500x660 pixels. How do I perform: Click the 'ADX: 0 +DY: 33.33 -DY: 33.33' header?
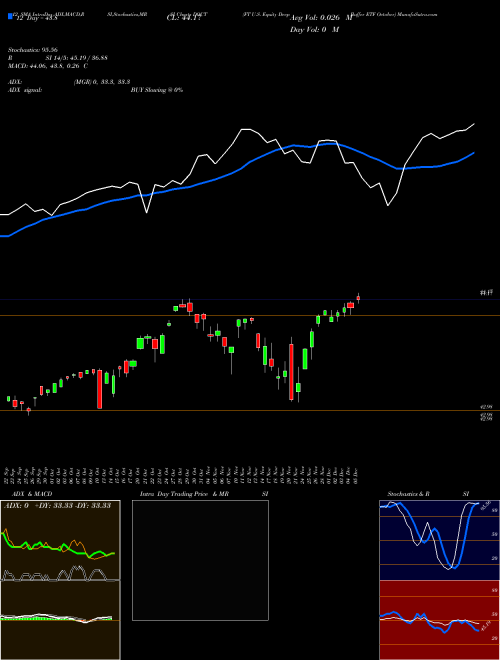pyautogui.click(x=57, y=506)
